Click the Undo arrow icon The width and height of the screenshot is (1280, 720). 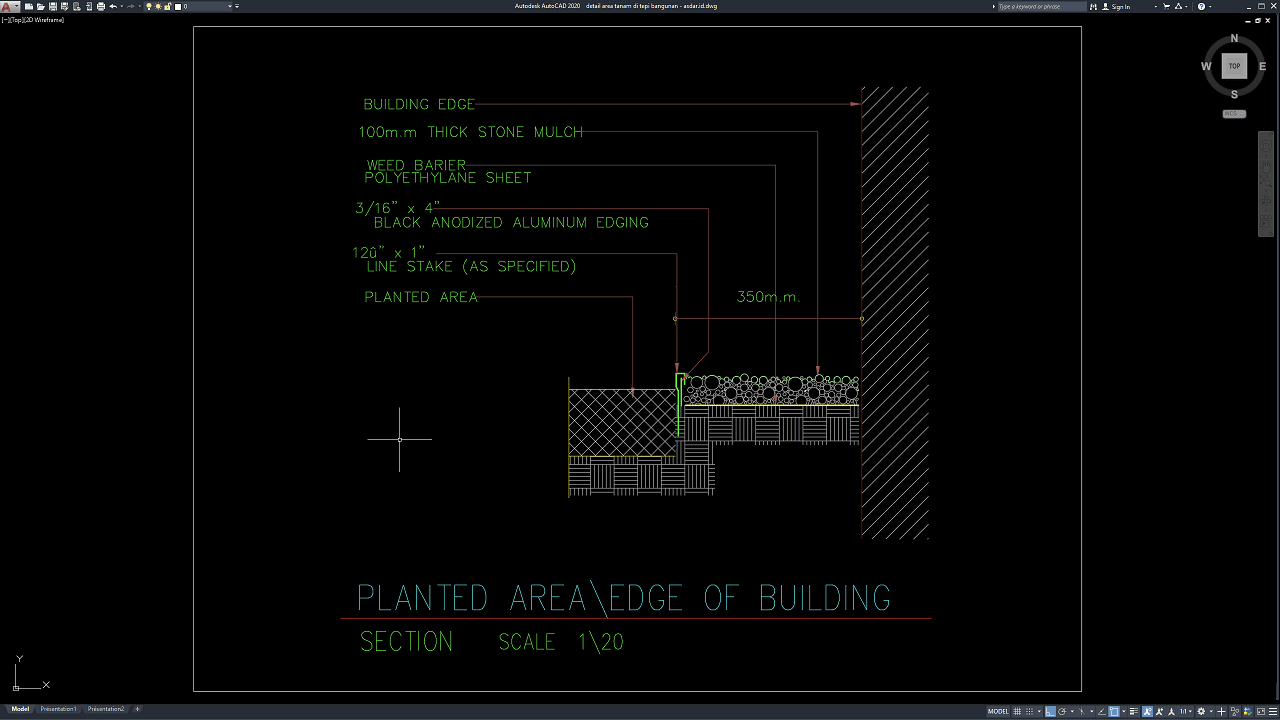[x=113, y=6]
